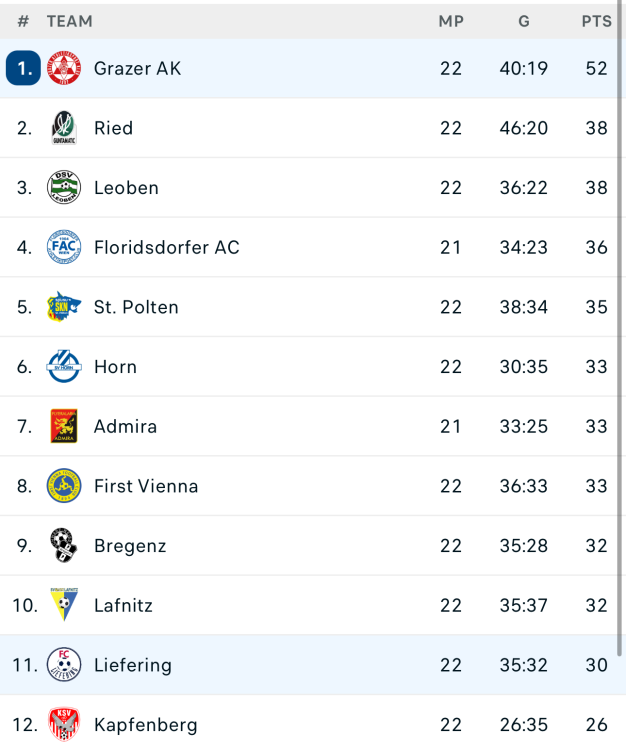This screenshot has height=750, width=626.
Task: Click the Kapfenberg KSV crest
Action: 64,724
